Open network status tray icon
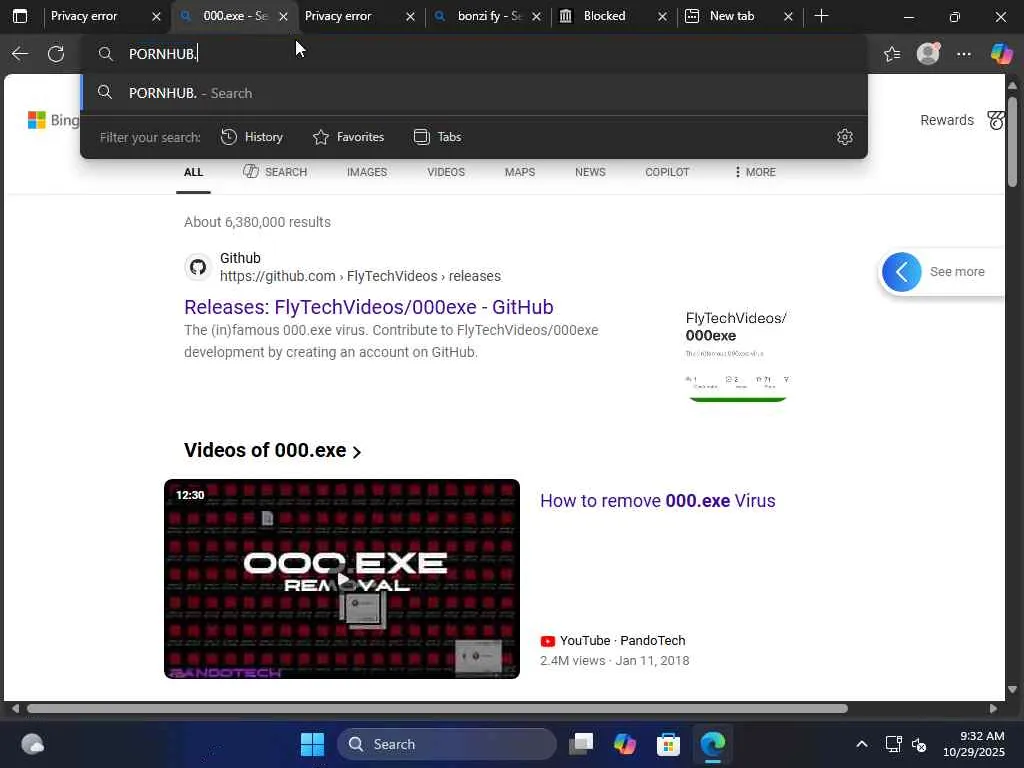 893,744
